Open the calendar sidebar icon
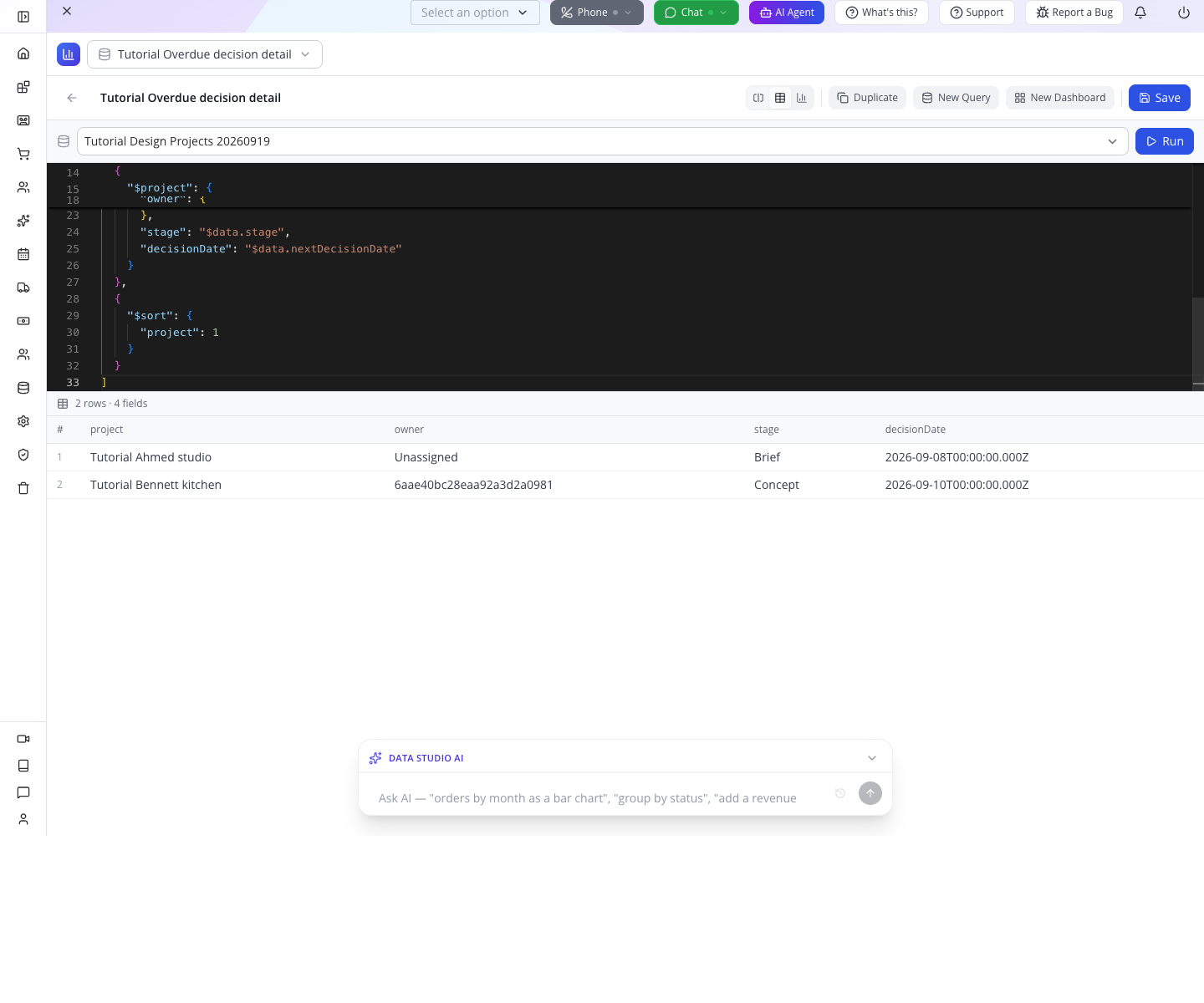Screen dimensions: 1204x1003 point(23,254)
